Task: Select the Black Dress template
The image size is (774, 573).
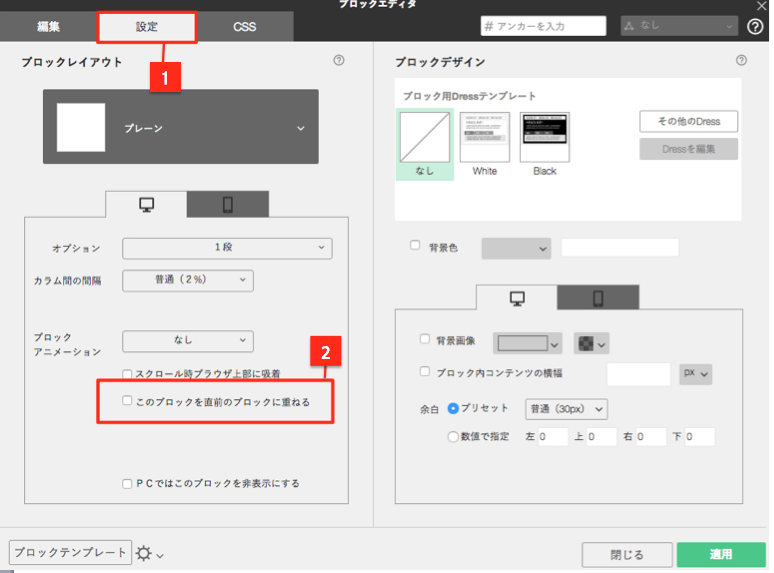Action: point(545,144)
